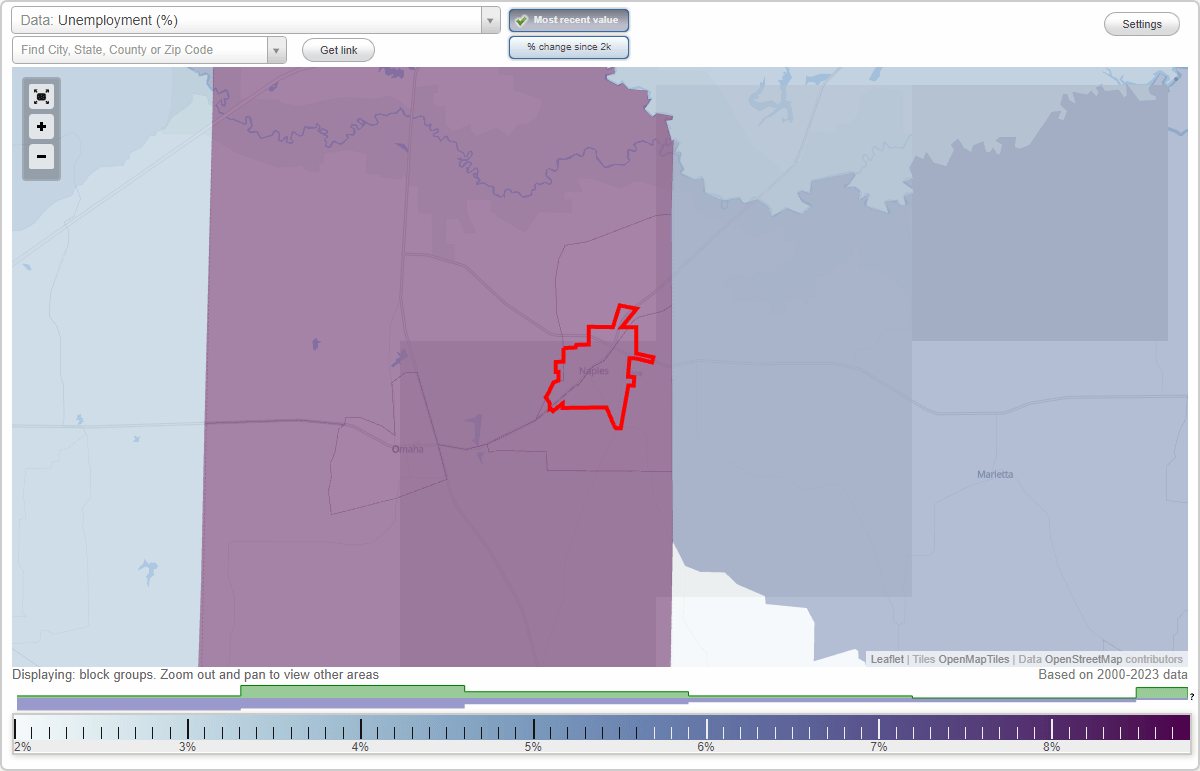Viewport: 1200px width, 771px height.
Task: Click the Omaha label on the map
Action: [408, 448]
